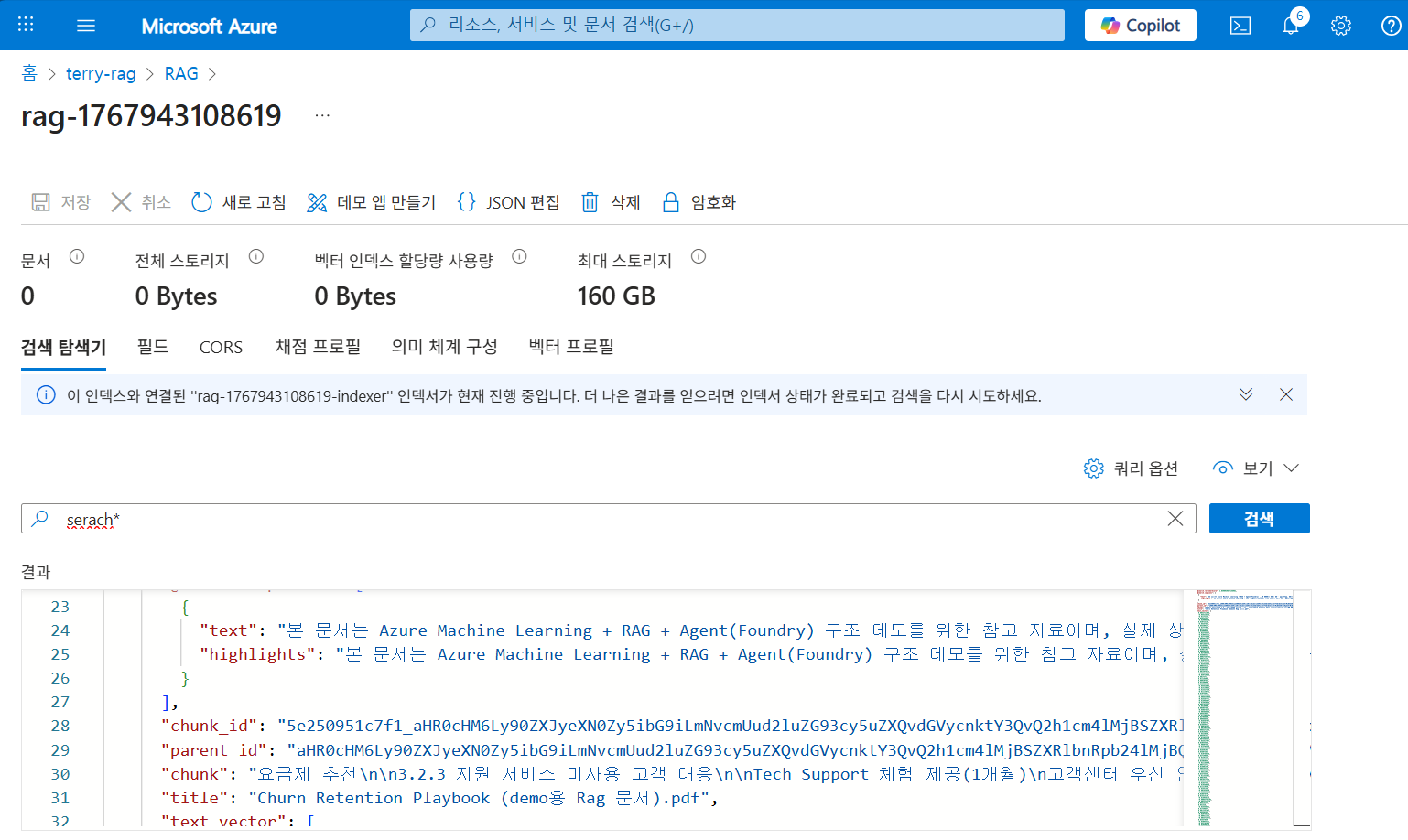
Task: Select the 검색 탐색기 tab
Action: point(64,348)
